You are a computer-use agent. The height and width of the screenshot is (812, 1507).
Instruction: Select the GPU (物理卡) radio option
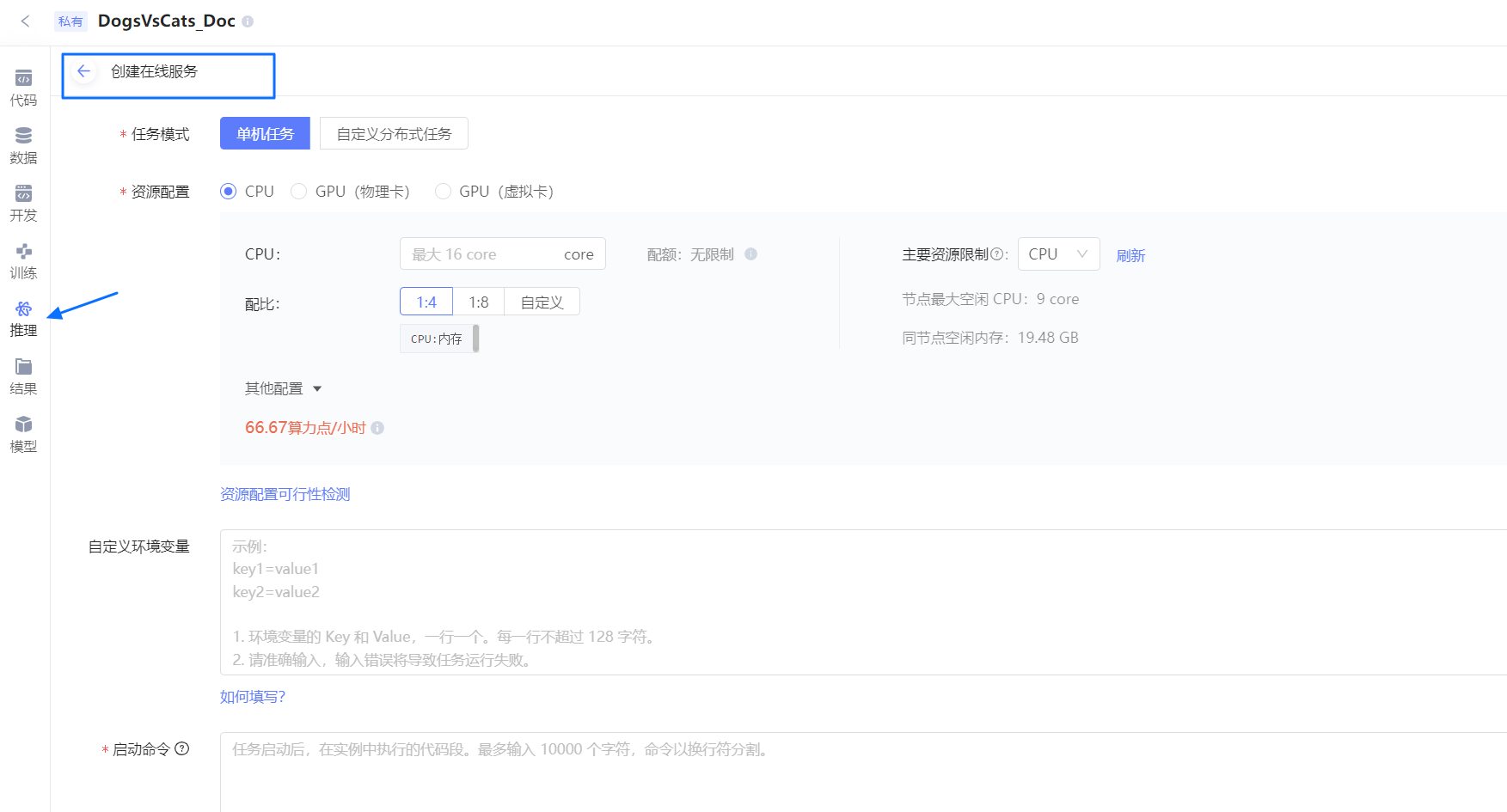[x=298, y=192]
